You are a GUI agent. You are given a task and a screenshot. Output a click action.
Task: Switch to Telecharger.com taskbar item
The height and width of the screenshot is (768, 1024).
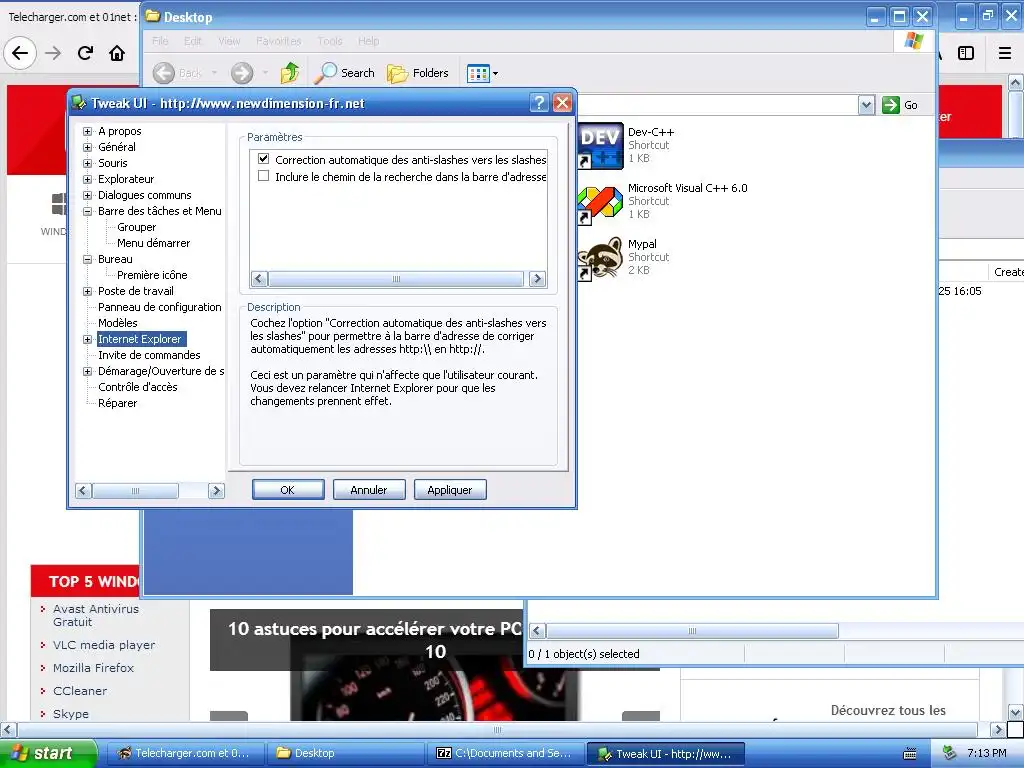coord(185,754)
